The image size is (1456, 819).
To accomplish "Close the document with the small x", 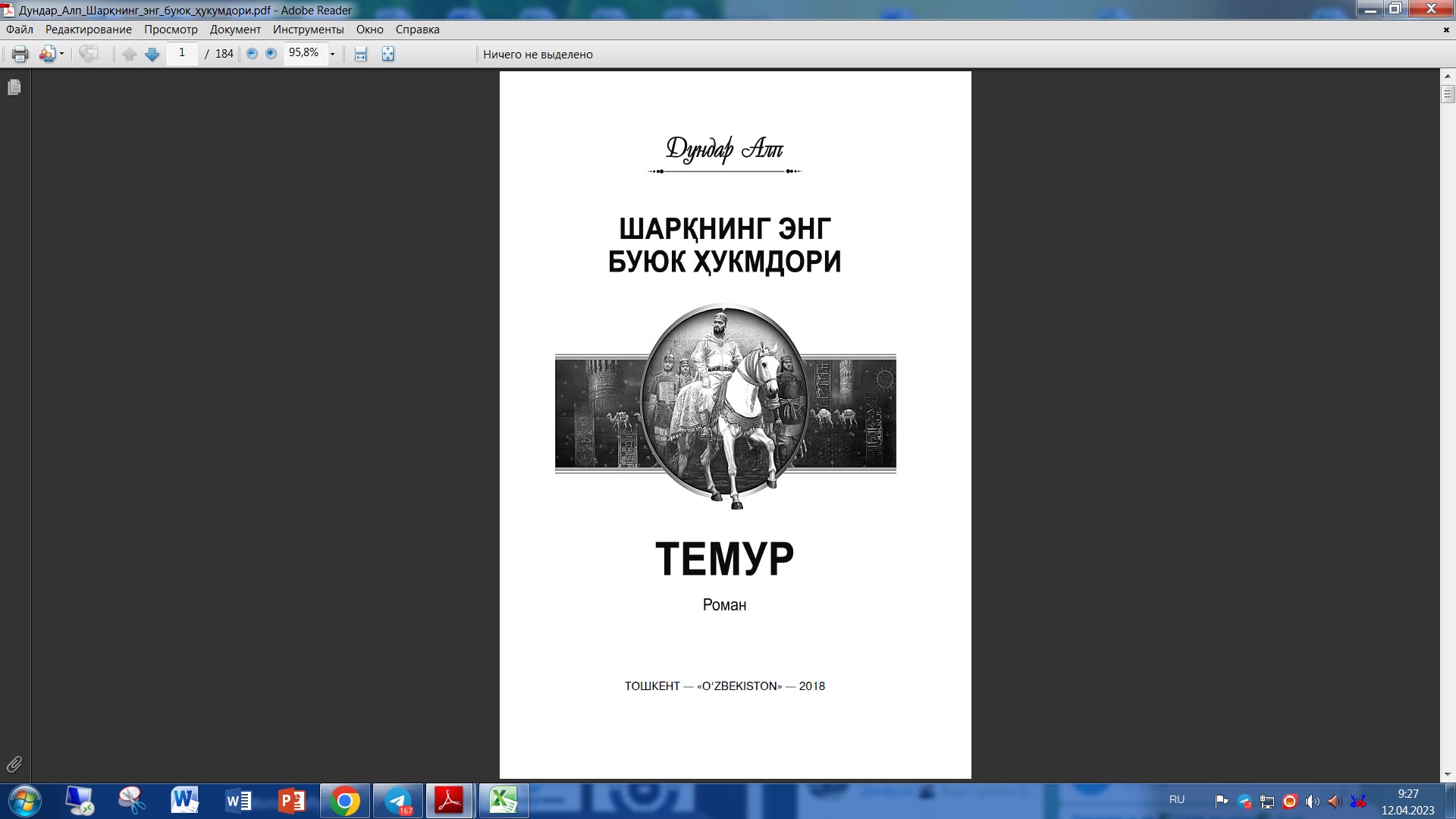I will [x=1446, y=30].
